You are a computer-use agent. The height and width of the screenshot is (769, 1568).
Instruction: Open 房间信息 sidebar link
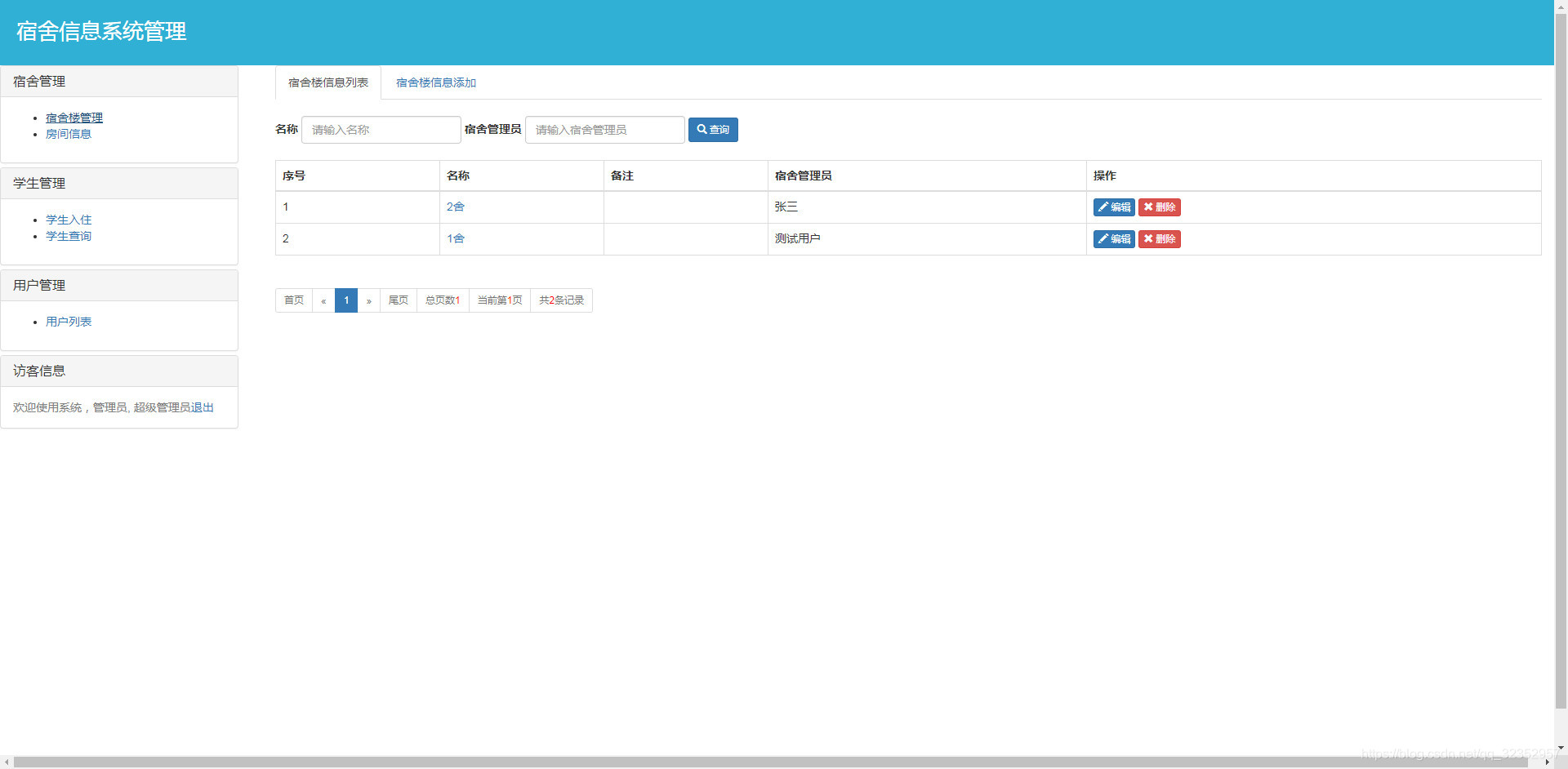(69, 134)
